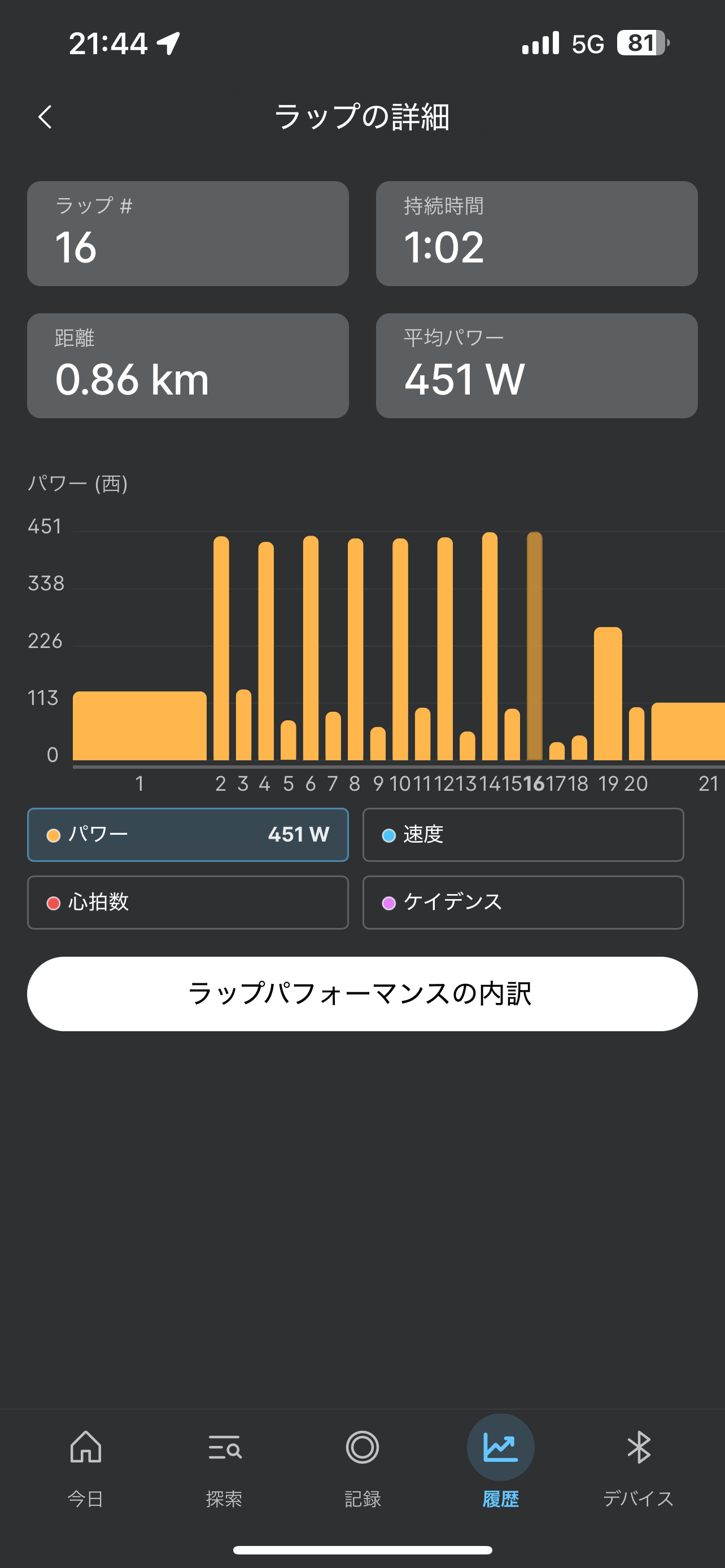Viewport: 725px width, 1568px height.
Task: Select the wide lap 1 bar in chart
Action: 139,725
